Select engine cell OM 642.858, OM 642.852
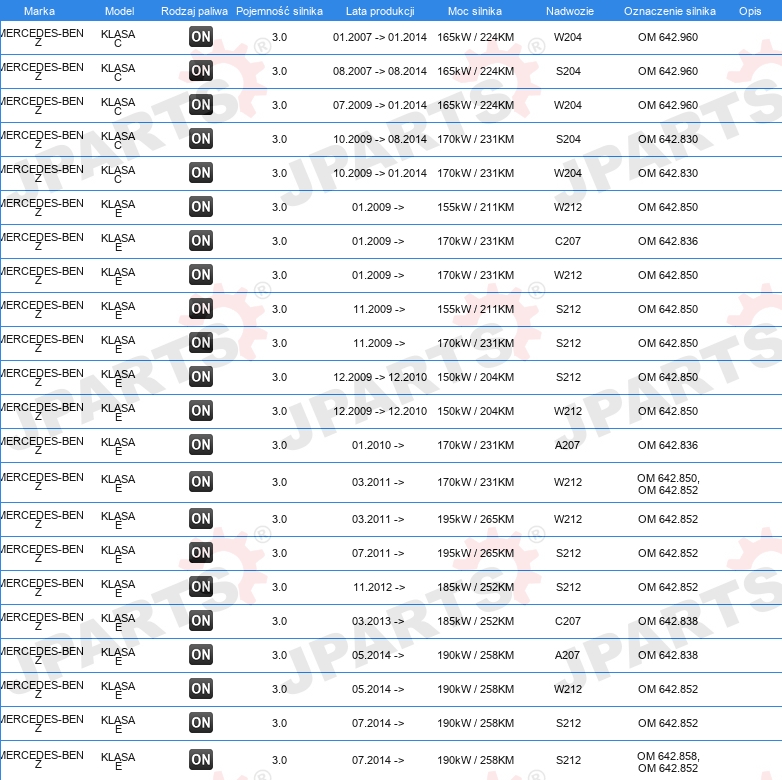Screen dimensions: 782x780 point(668,762)
